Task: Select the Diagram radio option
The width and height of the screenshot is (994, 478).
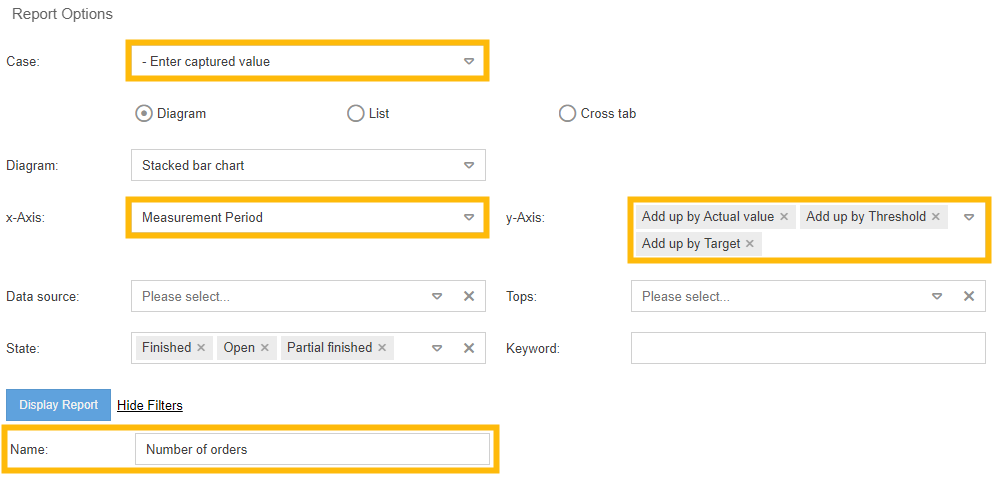Action: (144, 114)
